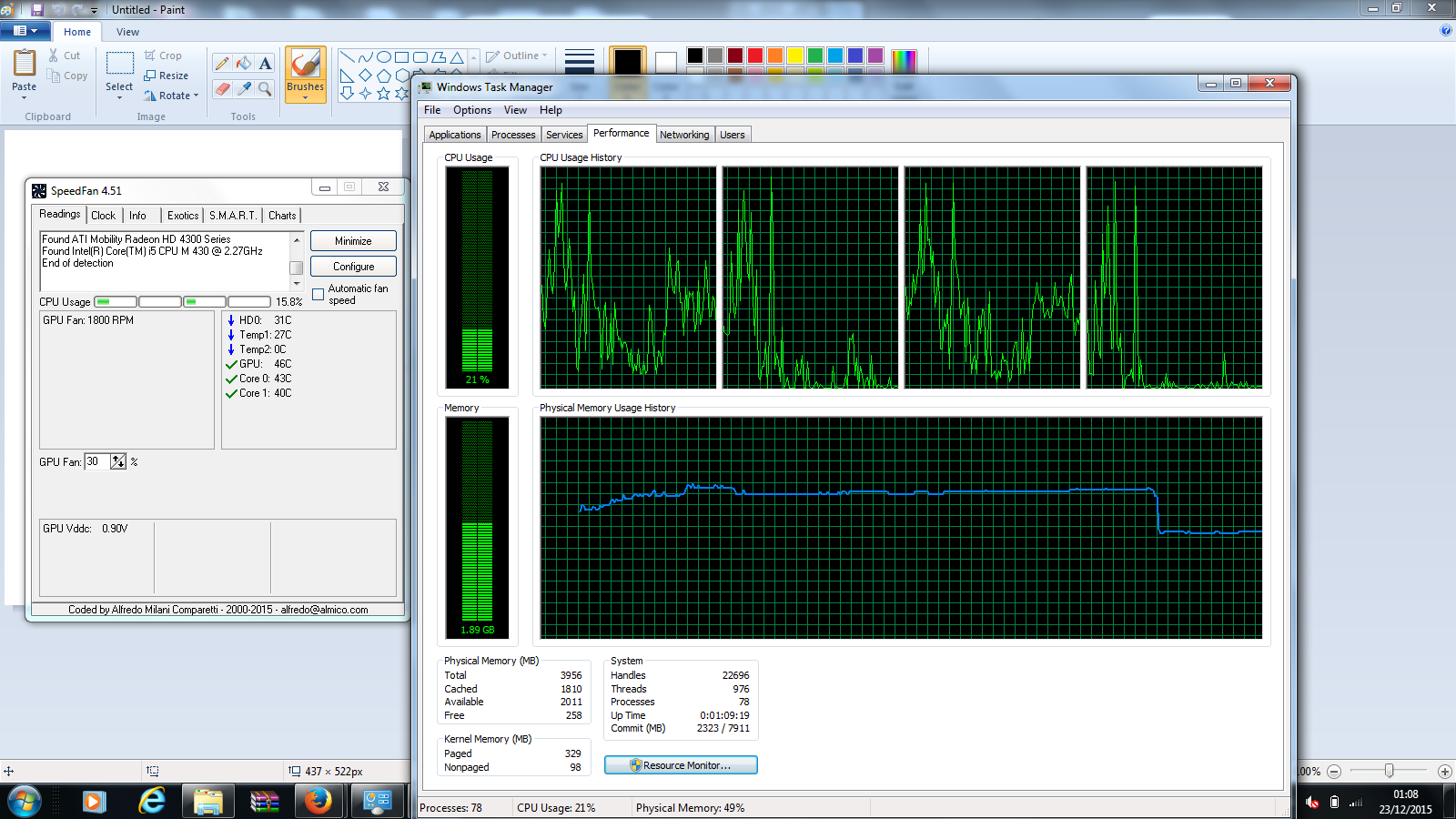This screenshot has height=819, width=1456.
Task: Click the Paste clipboard icon
Action: (x=25, y=63)
